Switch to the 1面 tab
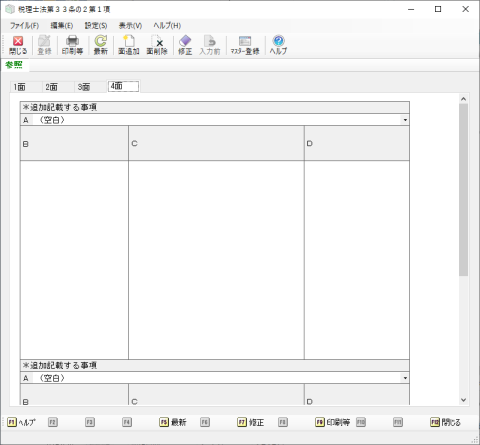 [20, 87]
